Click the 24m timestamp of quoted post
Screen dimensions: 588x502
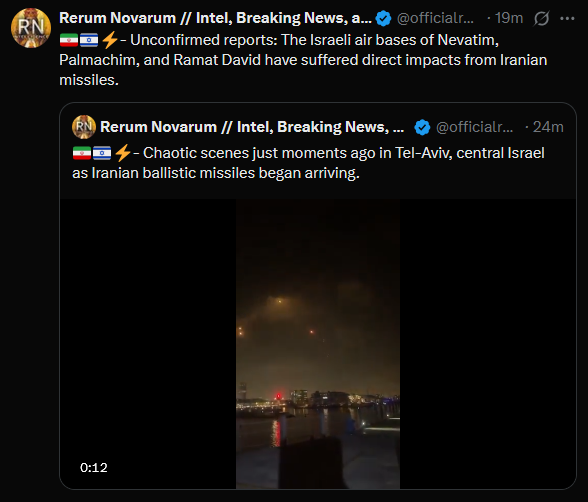[548, 127]
